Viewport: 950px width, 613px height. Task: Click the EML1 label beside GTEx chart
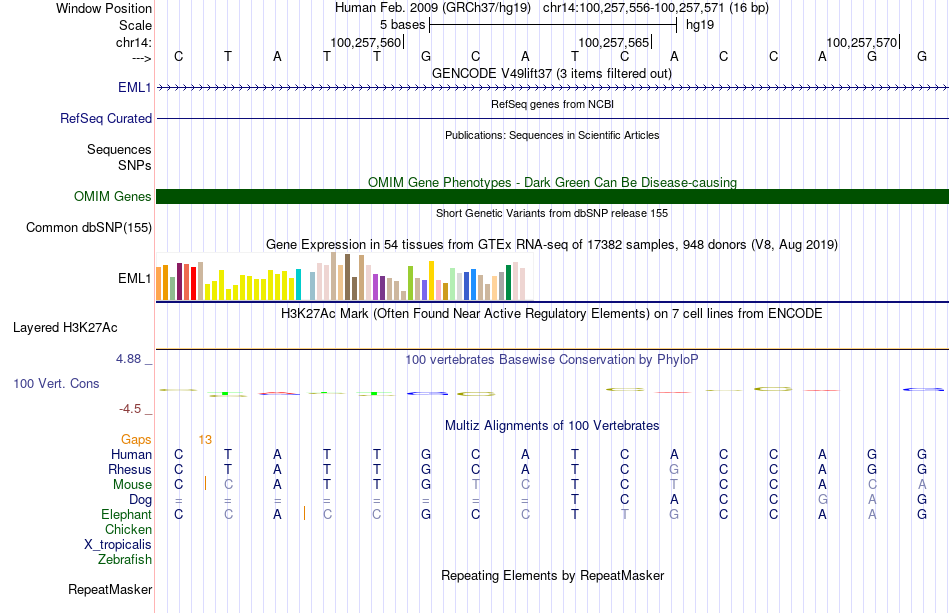[135, 279]
